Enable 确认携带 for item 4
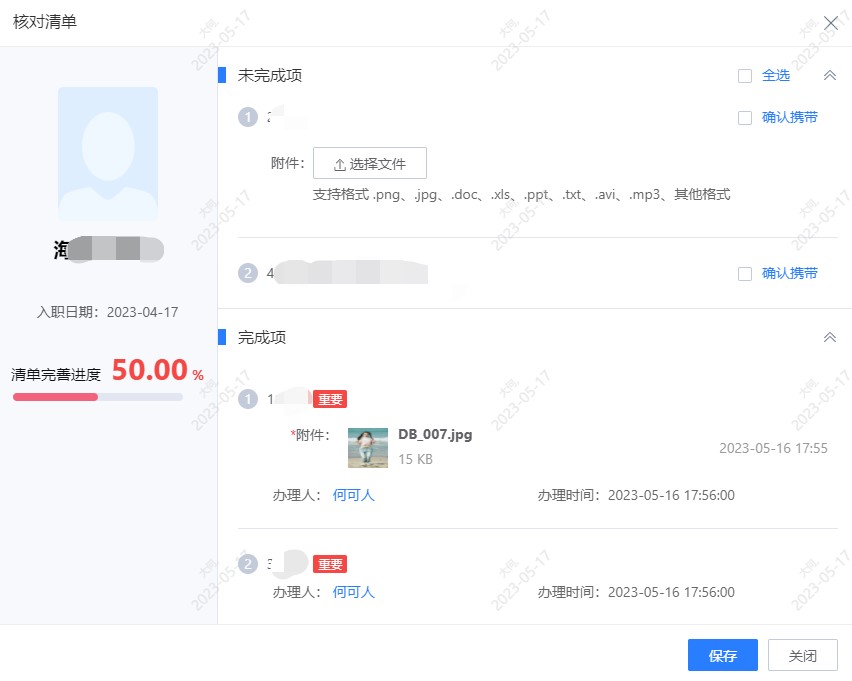This screenshot has width=852, height=681. point(745,273)
